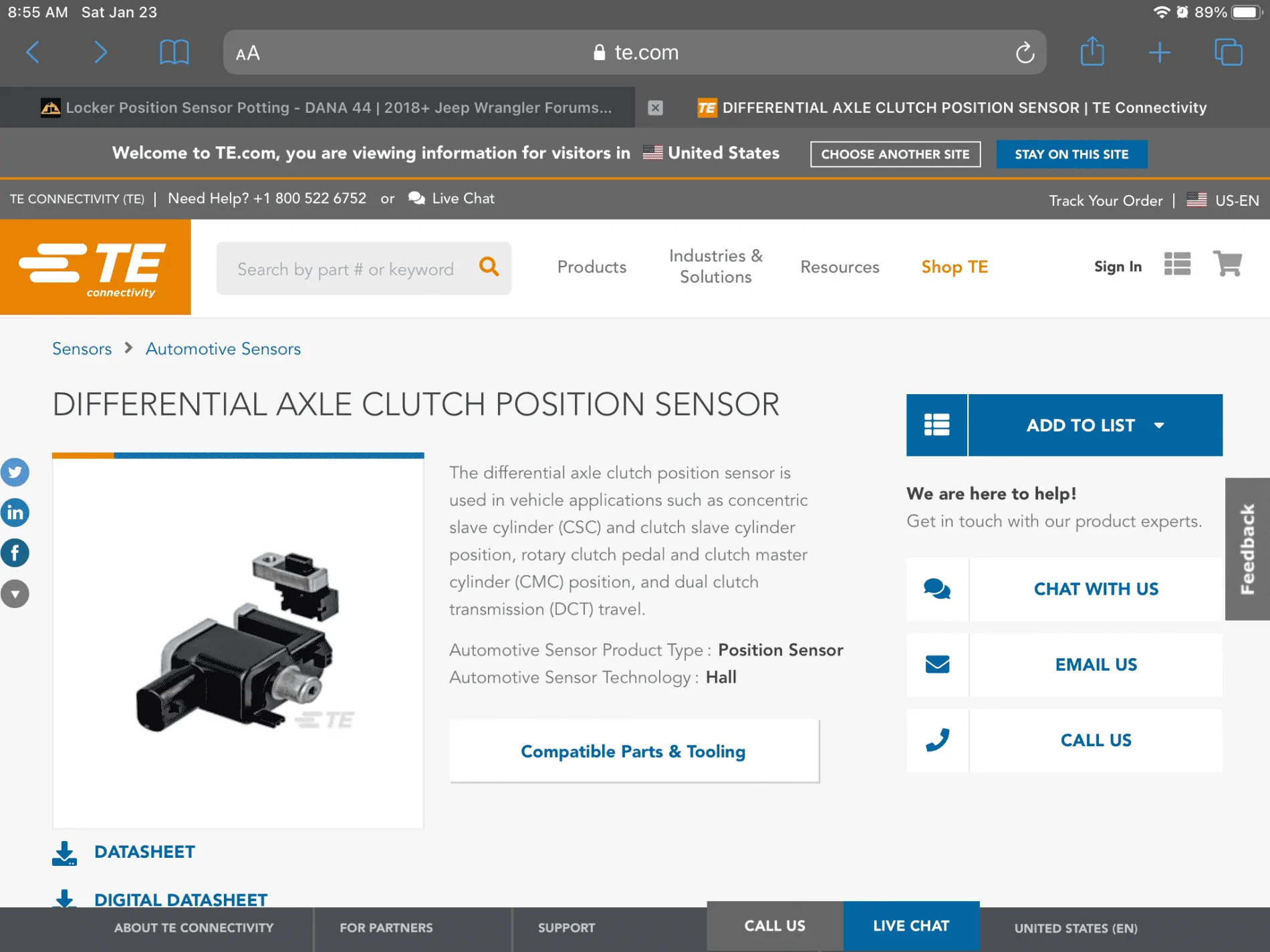Click the phone handset icon
This screenshot has height=952, width=1270.
937,740
